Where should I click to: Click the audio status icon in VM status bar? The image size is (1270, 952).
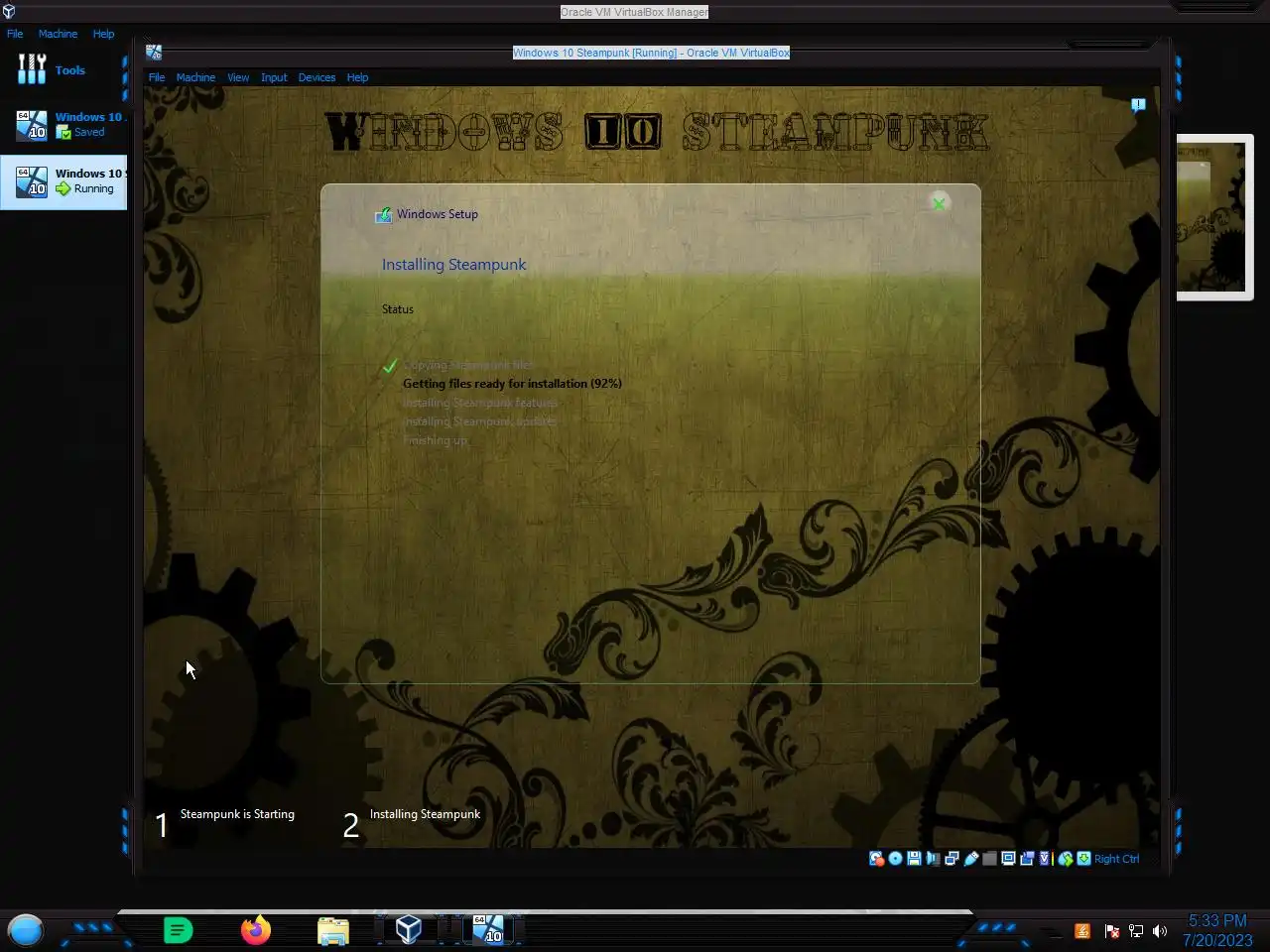pyautogui.click(x=933, y=859)
